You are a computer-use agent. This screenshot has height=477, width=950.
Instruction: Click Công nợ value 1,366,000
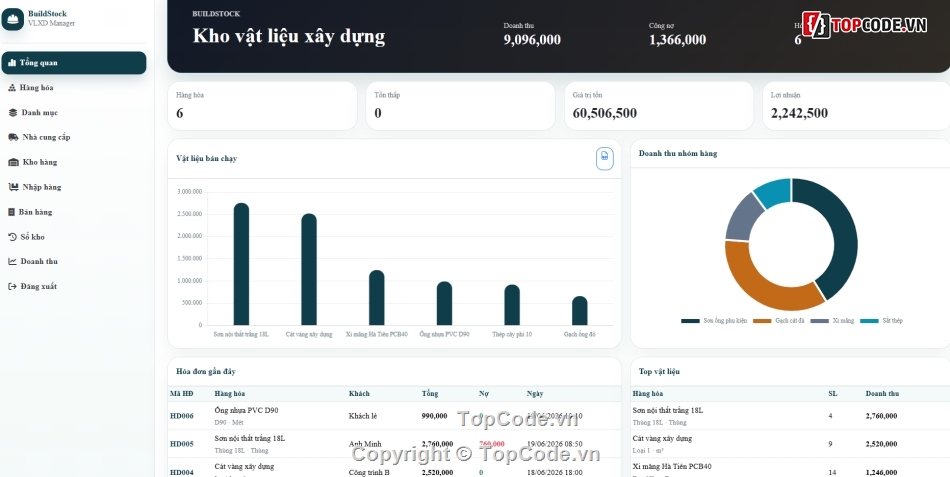point(677,40)
